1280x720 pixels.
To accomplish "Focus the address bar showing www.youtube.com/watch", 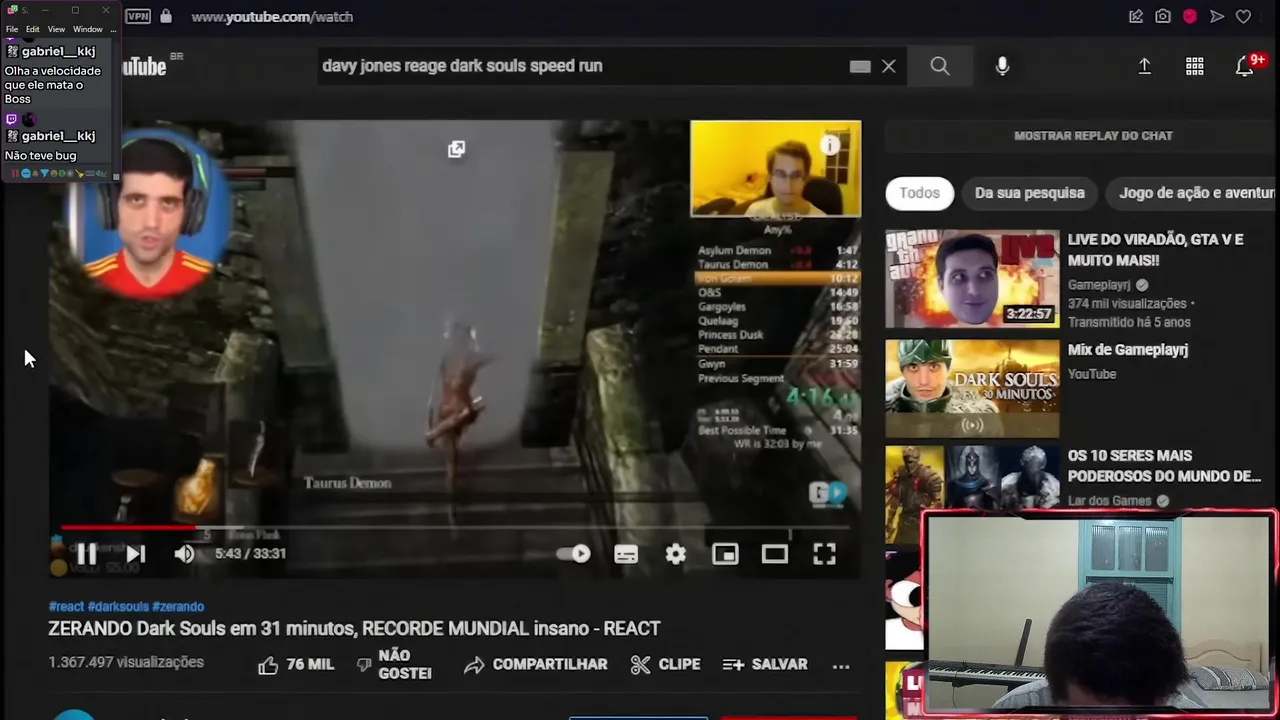I will coord(272,16).
